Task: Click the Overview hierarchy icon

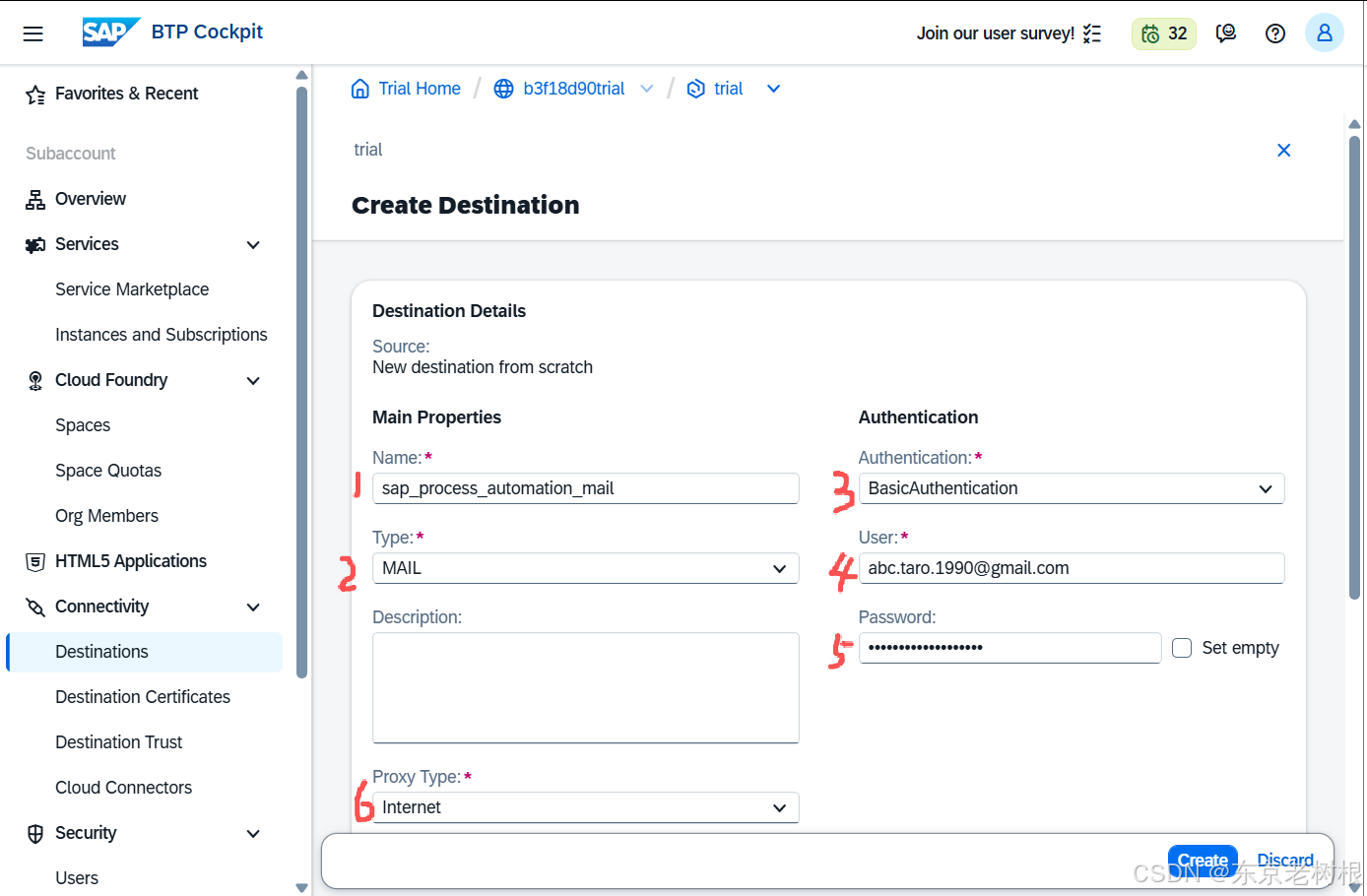Action: (x=35, y=200)
